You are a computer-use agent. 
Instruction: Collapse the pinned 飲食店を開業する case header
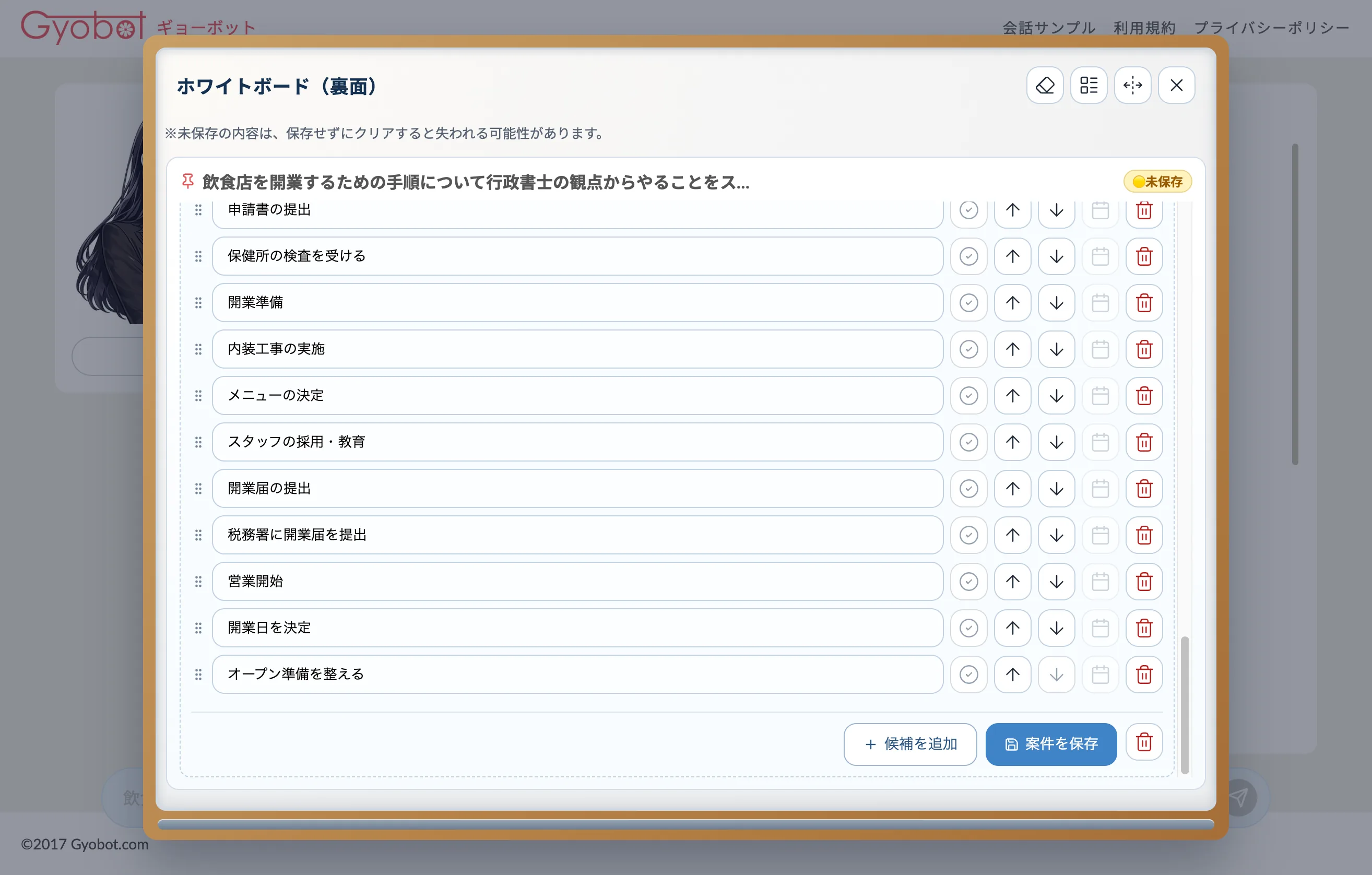(475, 182)
